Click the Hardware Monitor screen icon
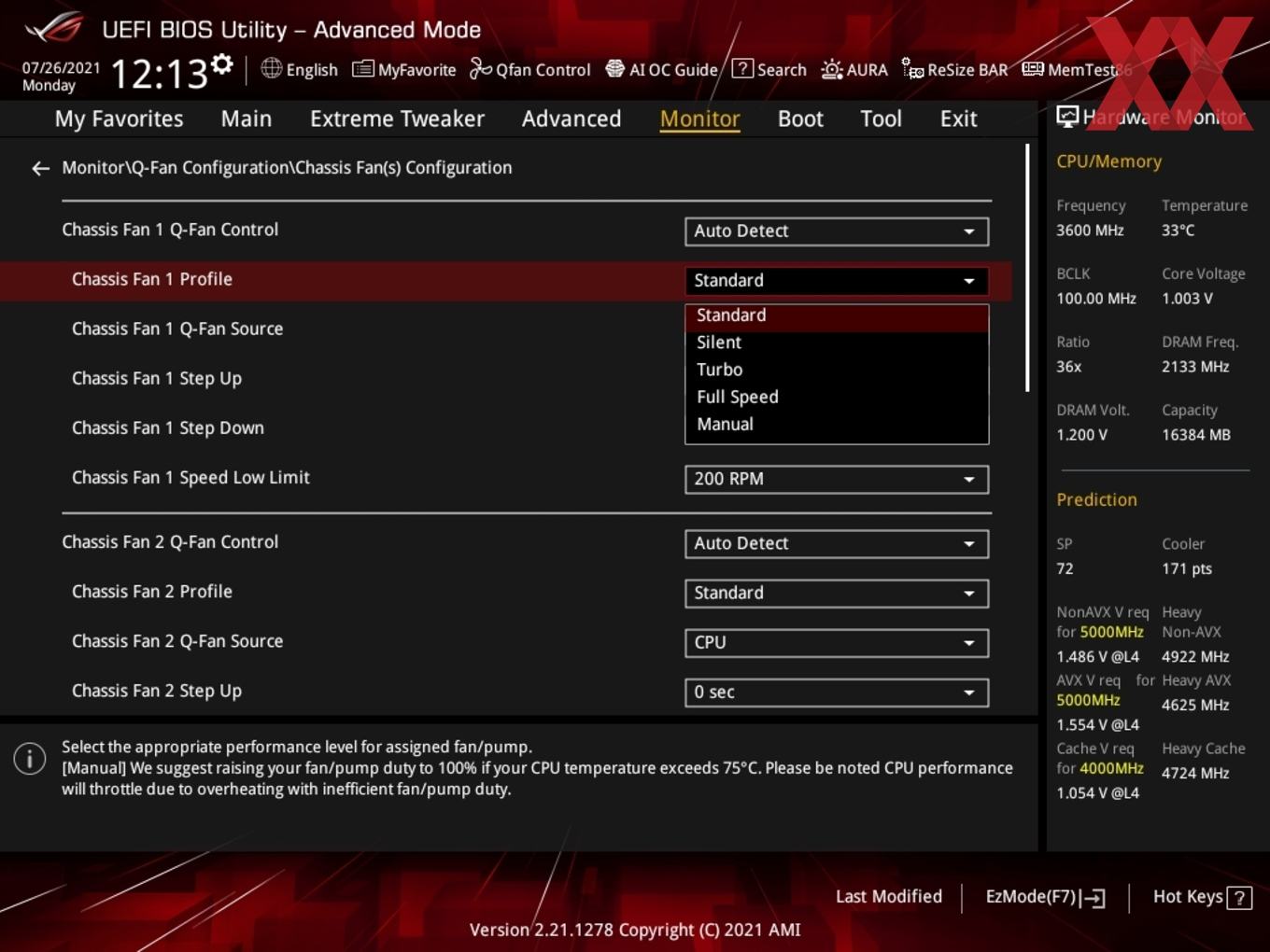The width and height of the screenshot is (1270, 952). (x=1067, y=117)
